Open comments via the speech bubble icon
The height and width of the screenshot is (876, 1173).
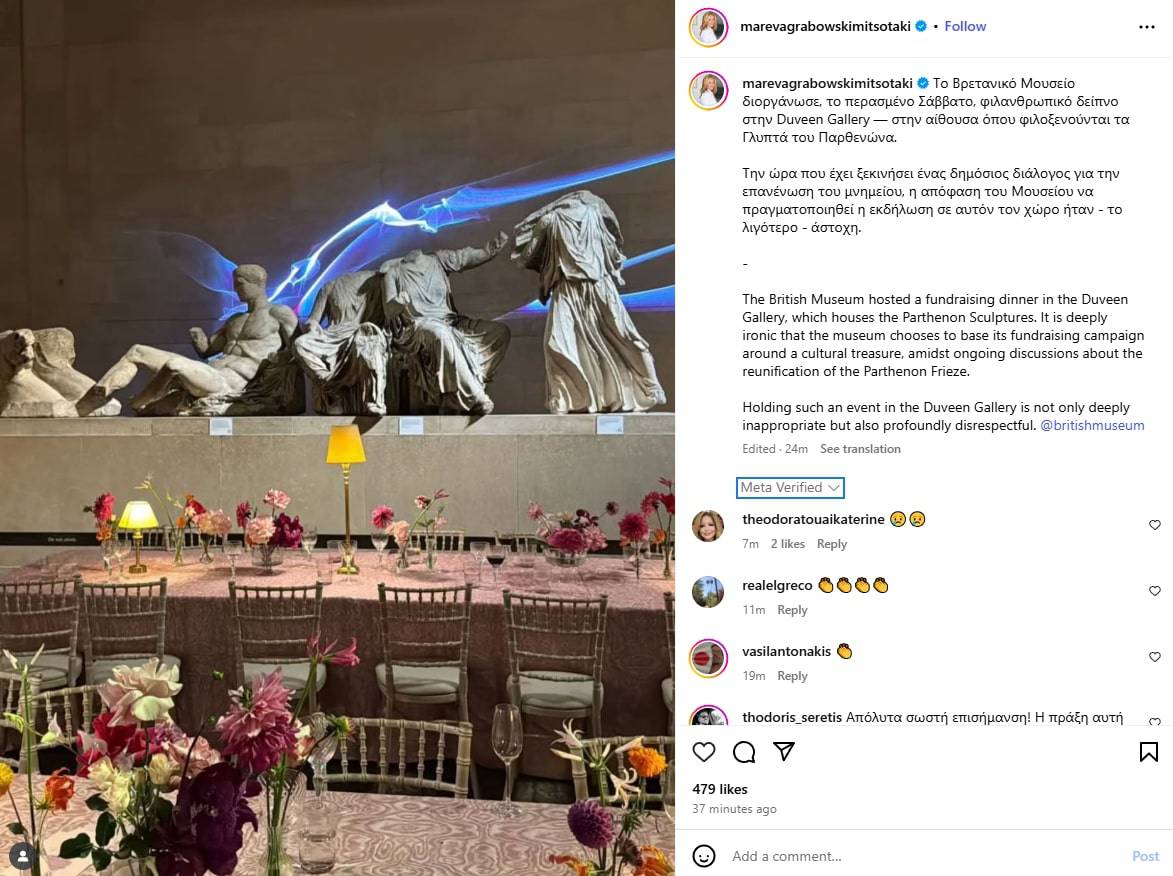pyautogui.click(x=744, y=752)
